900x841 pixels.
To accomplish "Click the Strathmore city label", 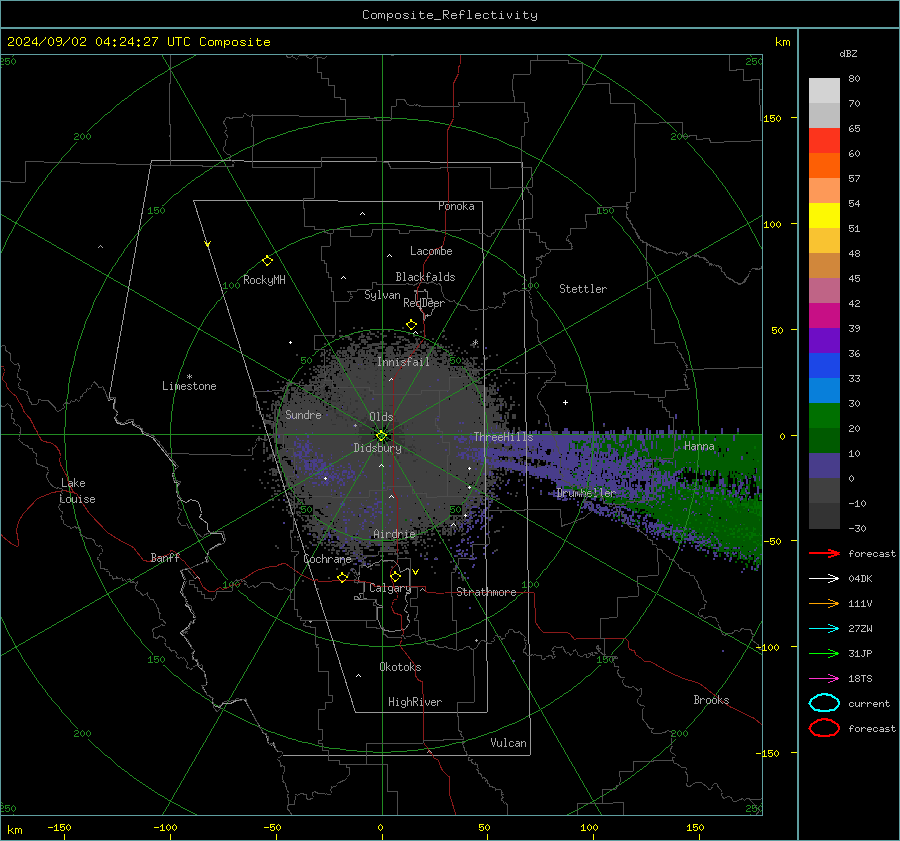I will [486, 592].
